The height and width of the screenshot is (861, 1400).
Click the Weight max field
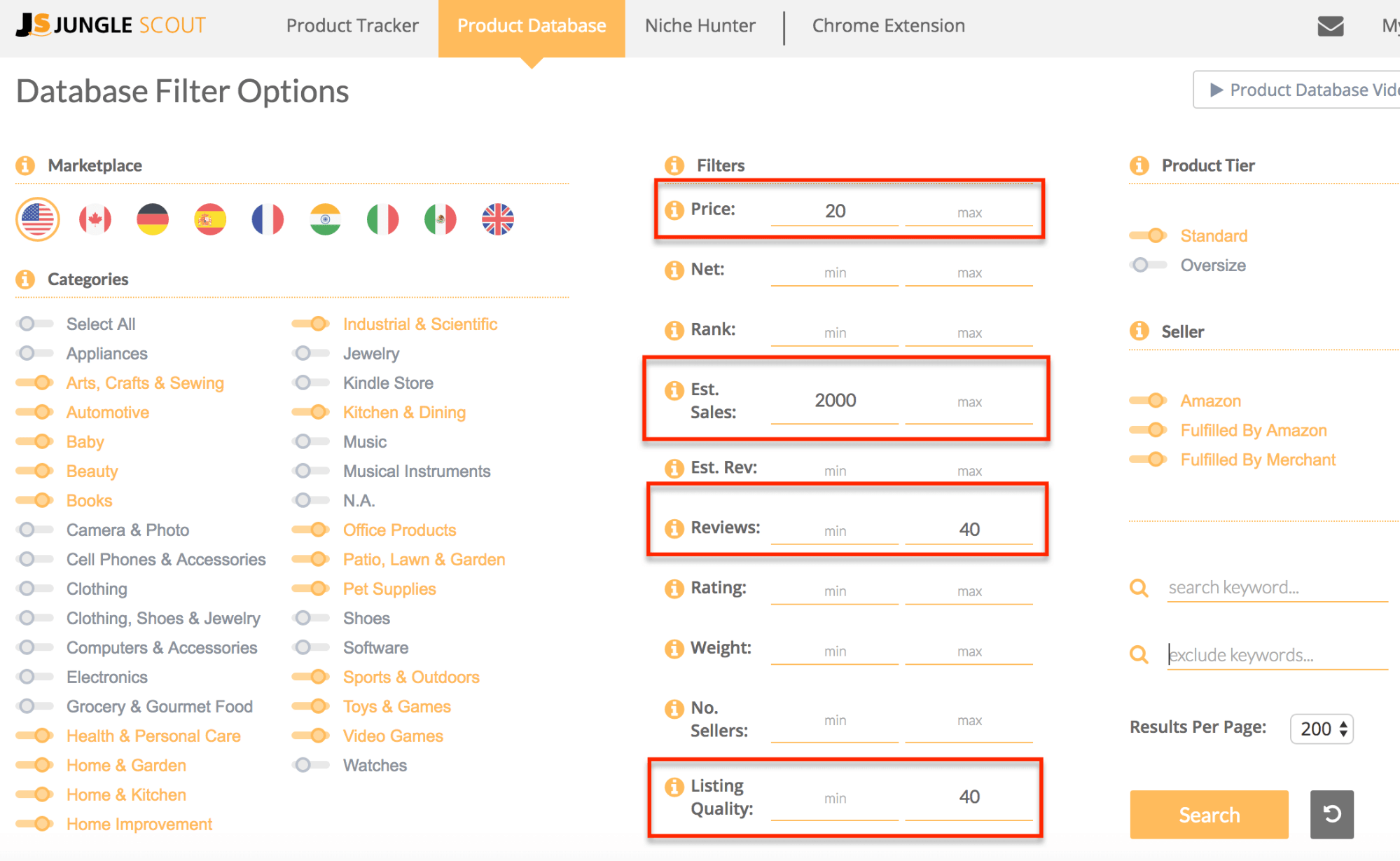(969, 651)
